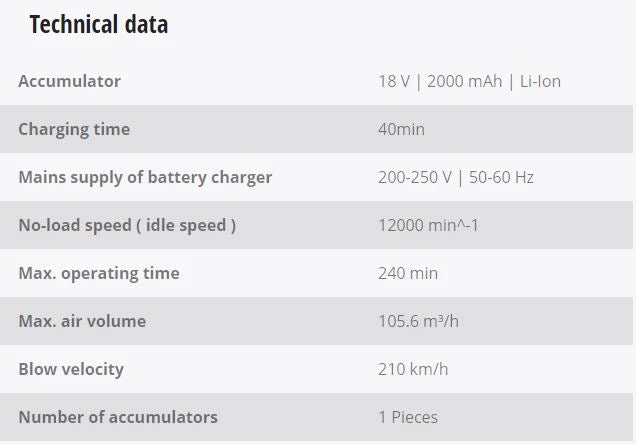The width and height of the screenshot is (636, 444).
Task: Click the 18 V voltage text
Action: (394, 81)
